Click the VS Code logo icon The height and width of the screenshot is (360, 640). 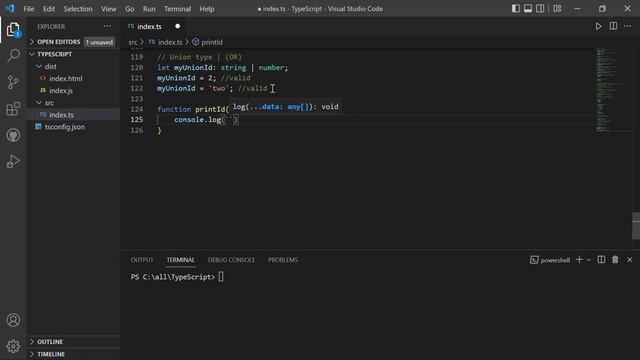point(10,8)
